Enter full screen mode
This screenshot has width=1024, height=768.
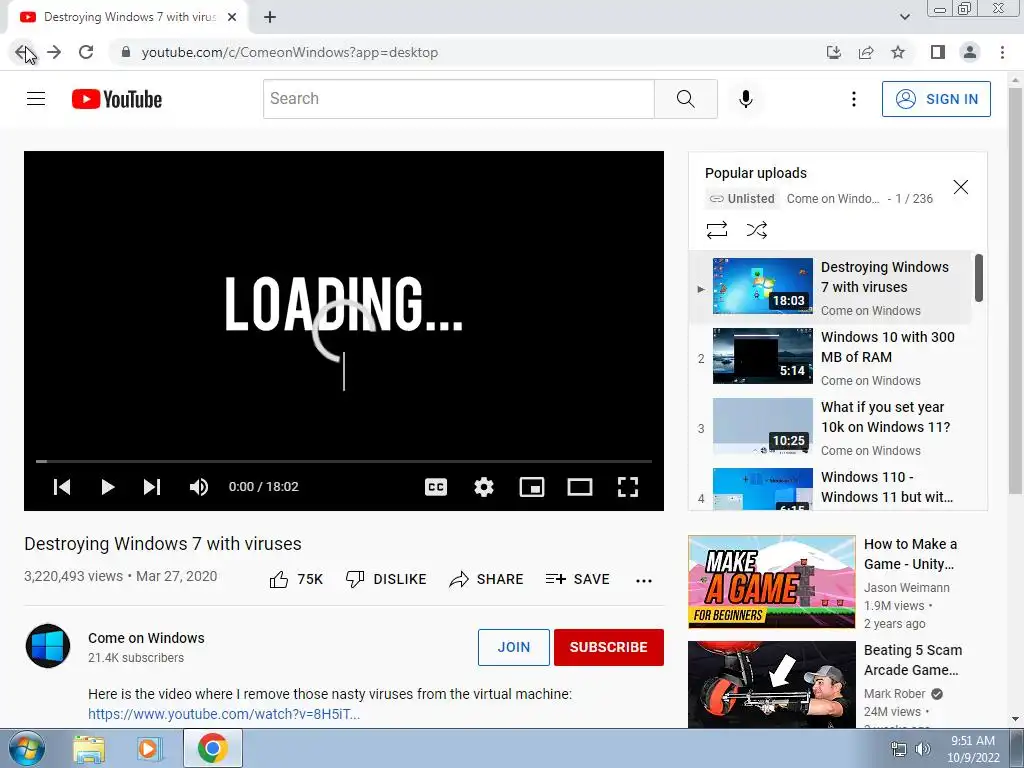click(x=628, y=487)
